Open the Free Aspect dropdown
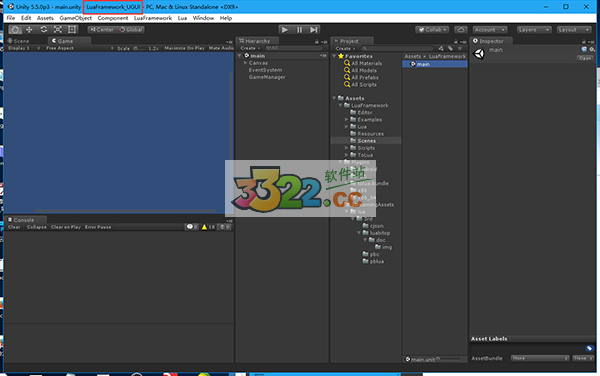Viewport: 600px width, 376px height. click(x=79, y=48)
